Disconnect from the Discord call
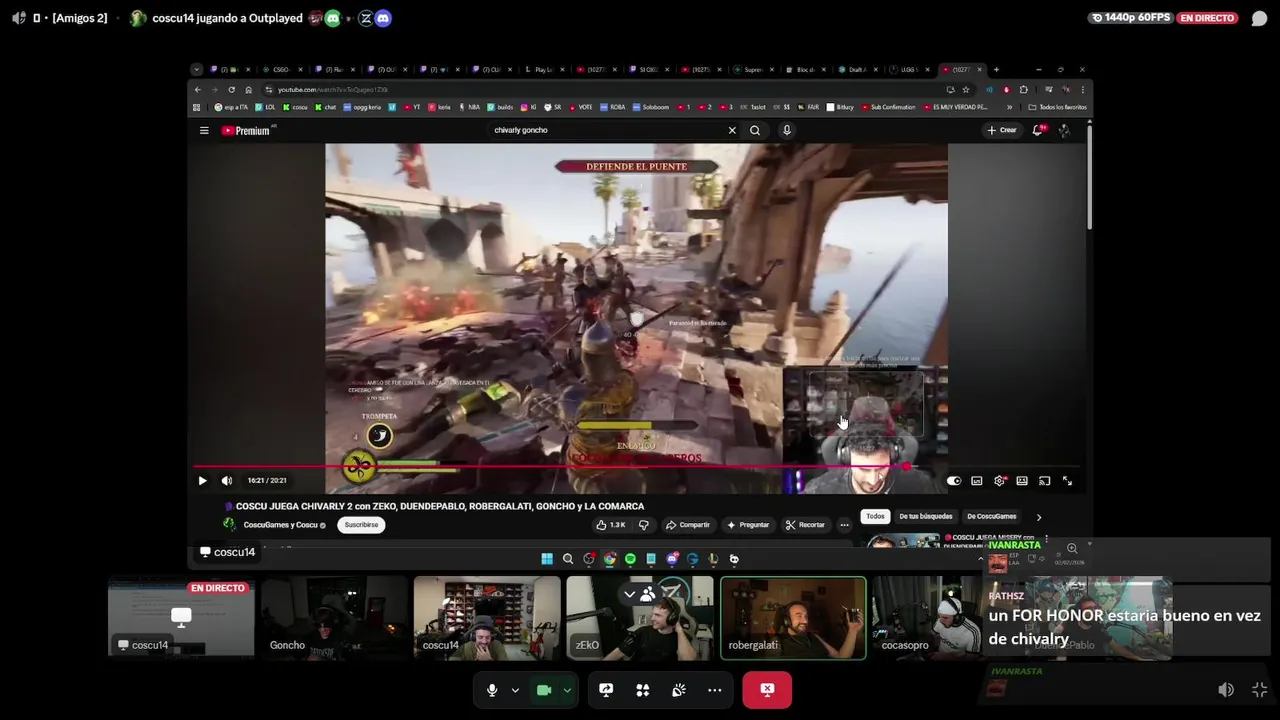Screen dimensions: 1280x720 click(767, 690)
